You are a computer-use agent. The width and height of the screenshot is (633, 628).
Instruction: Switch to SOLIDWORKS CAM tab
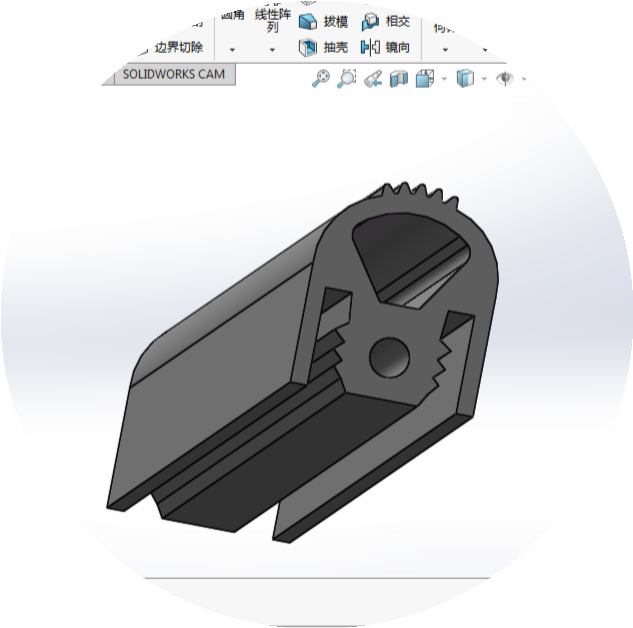(x=174, y=75)
